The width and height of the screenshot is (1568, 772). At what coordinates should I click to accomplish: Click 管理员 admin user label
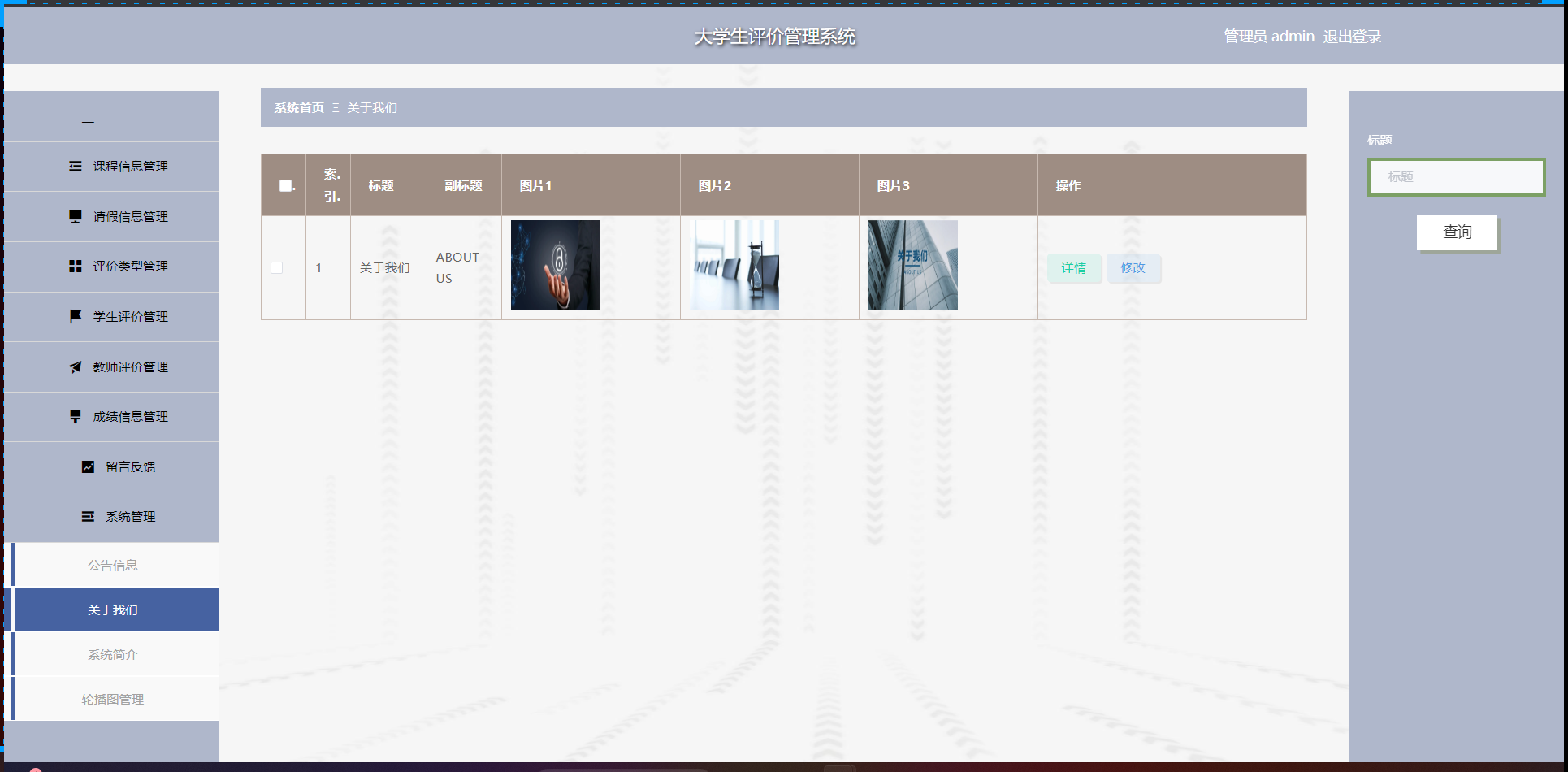[1269, 37]
